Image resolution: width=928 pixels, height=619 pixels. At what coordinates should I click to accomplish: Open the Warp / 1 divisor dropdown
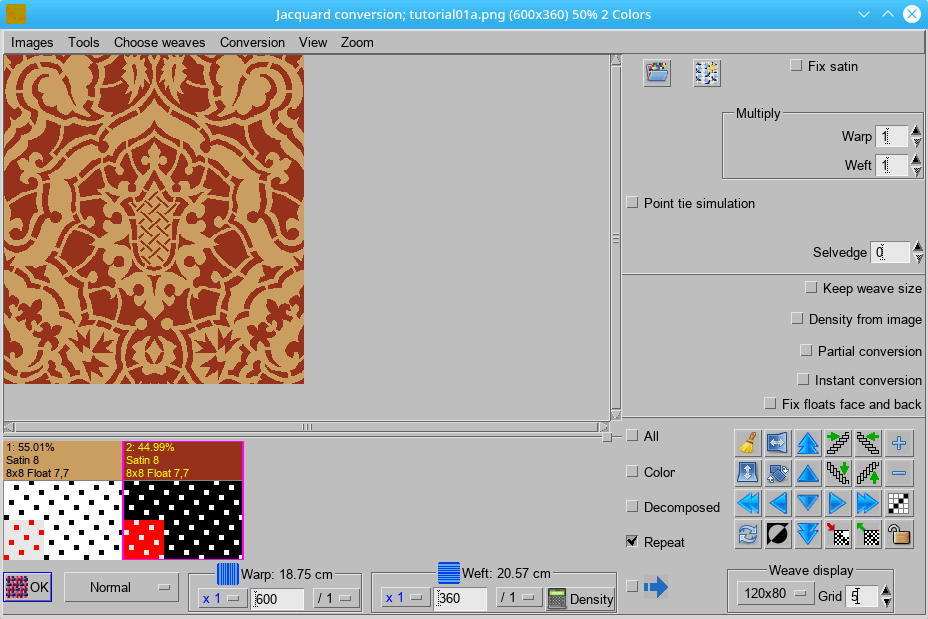coord(336,598)
